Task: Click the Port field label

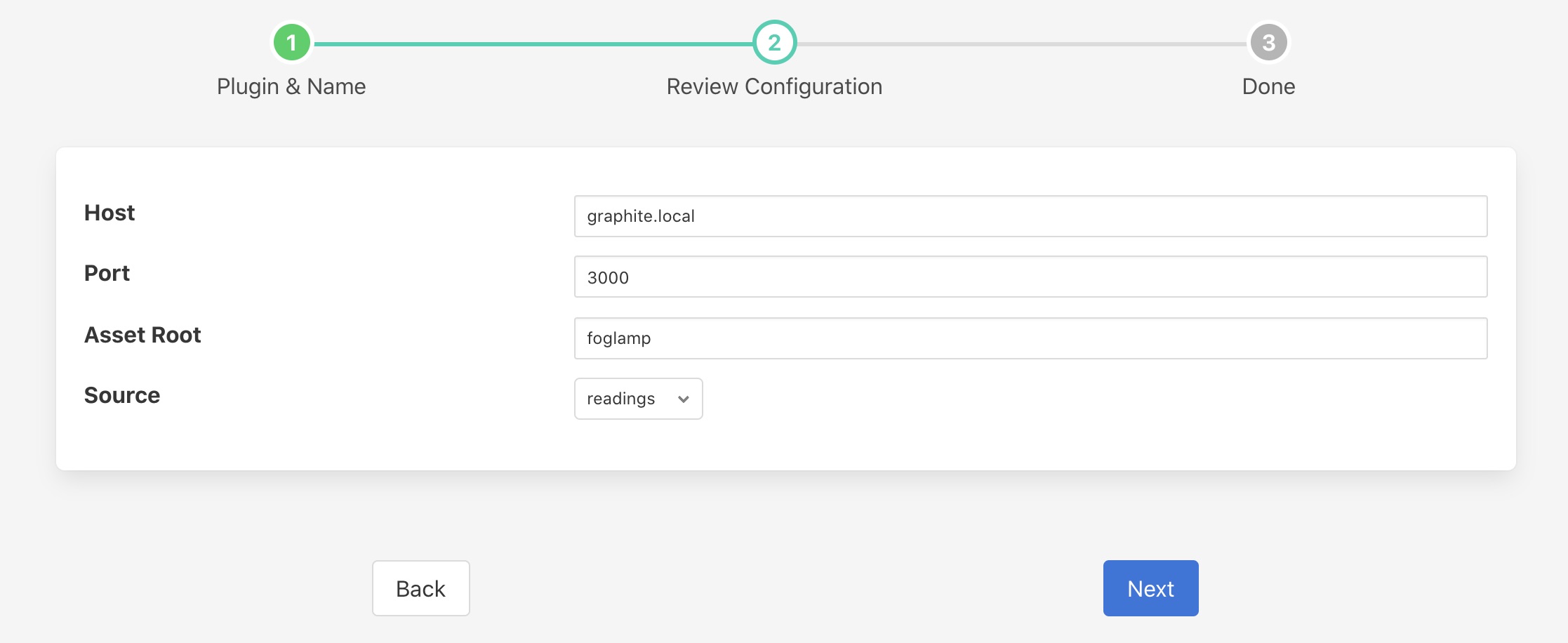Action: [107, 273]
